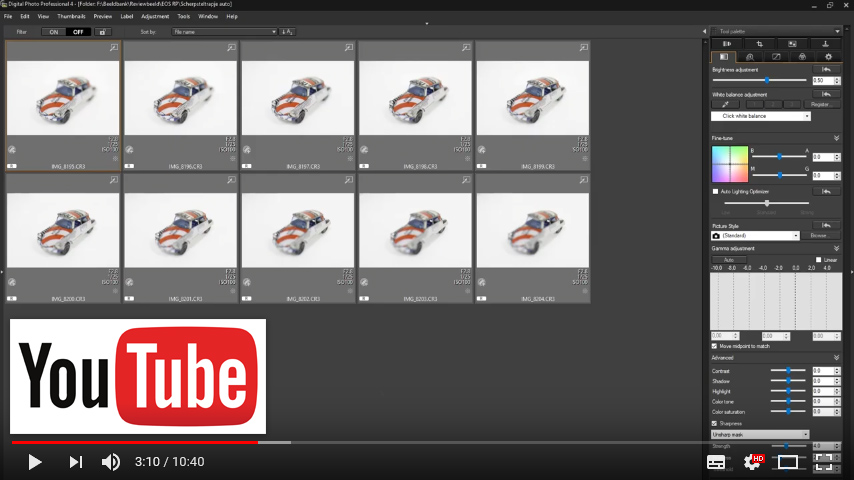This screenshot has height=480, width=854.
Task: Play the YouTube video
Action: [x=34, y=462]
